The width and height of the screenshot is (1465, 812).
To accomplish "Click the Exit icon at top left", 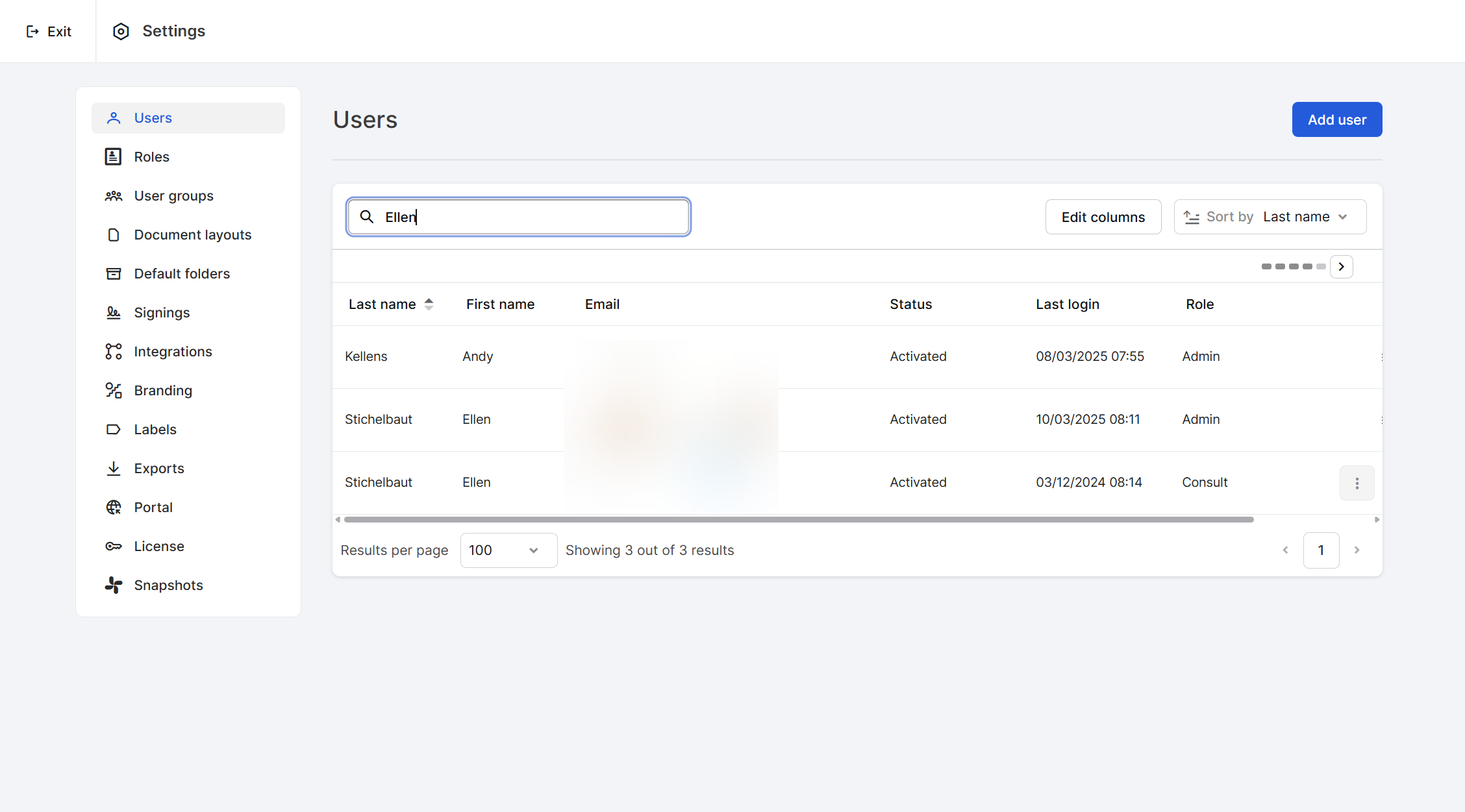I will 32,31.
